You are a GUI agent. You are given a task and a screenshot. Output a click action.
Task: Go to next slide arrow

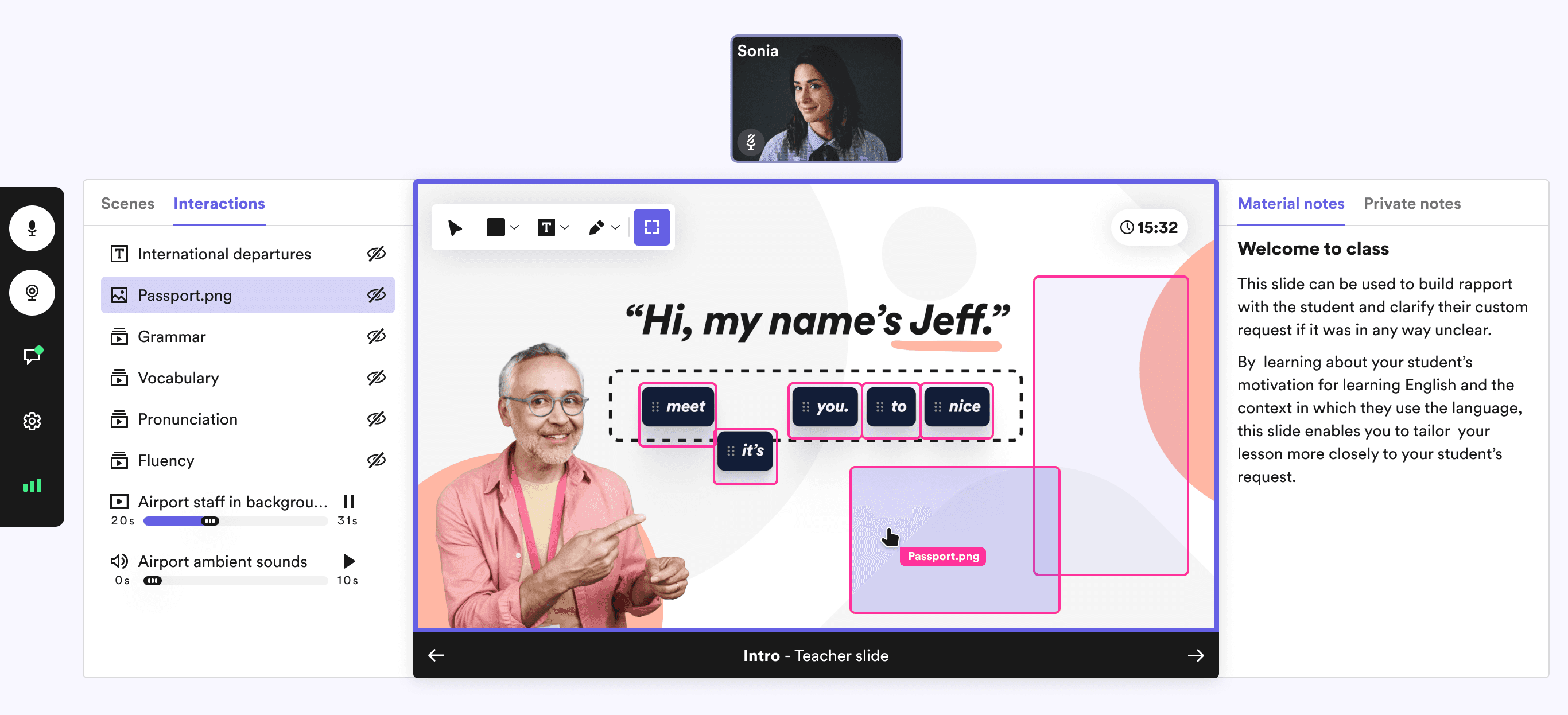click(x=1196, y=655)
